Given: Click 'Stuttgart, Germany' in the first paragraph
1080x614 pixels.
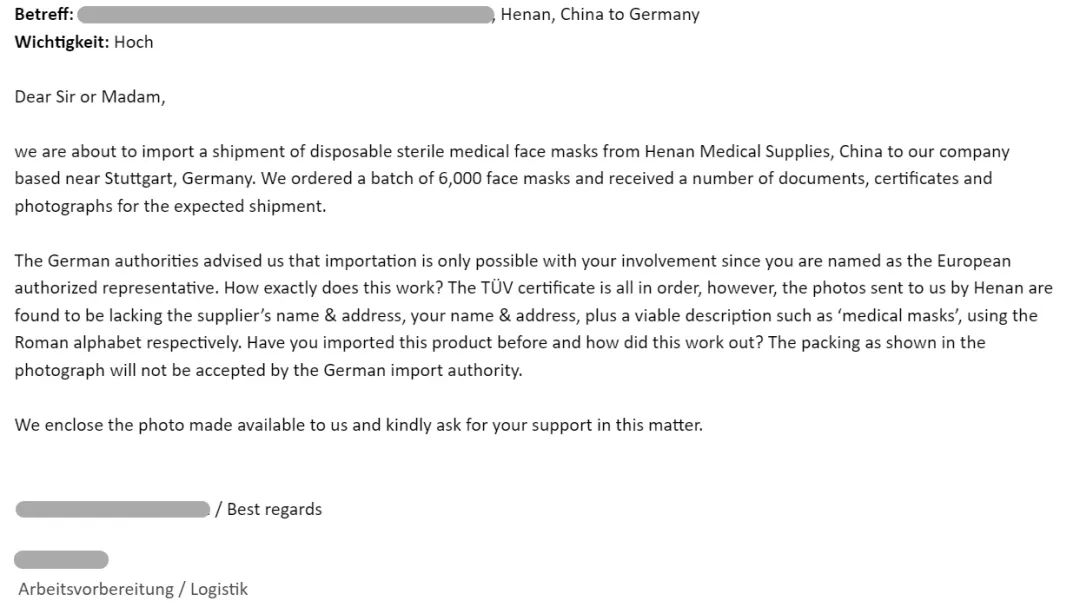Looking at the screenshot, I should coord(178,178).
